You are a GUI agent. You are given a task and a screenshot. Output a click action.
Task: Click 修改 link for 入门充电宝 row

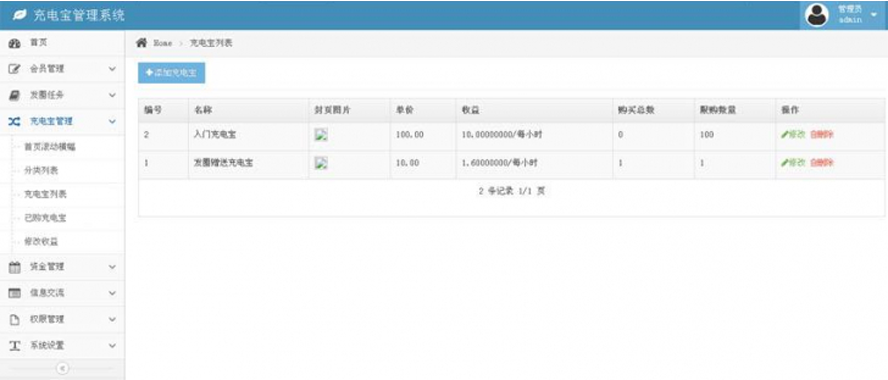point(793,135)
